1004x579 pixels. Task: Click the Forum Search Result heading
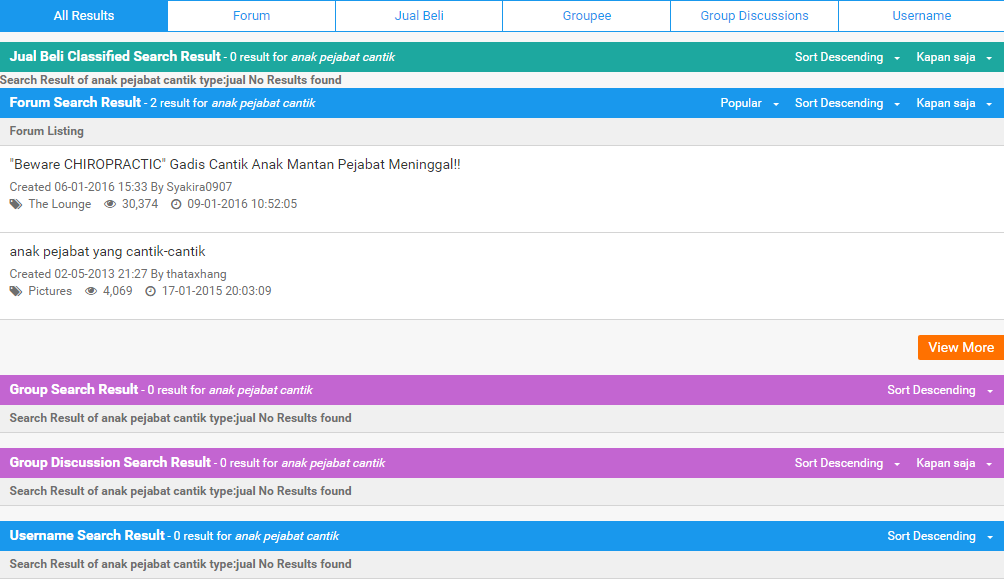pos(75,102)
